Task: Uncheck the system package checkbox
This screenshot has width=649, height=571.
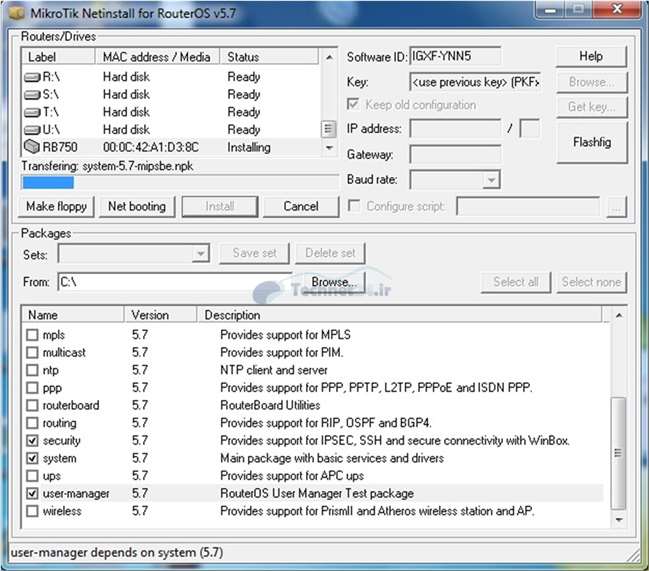Action: (x=32, y=458)
